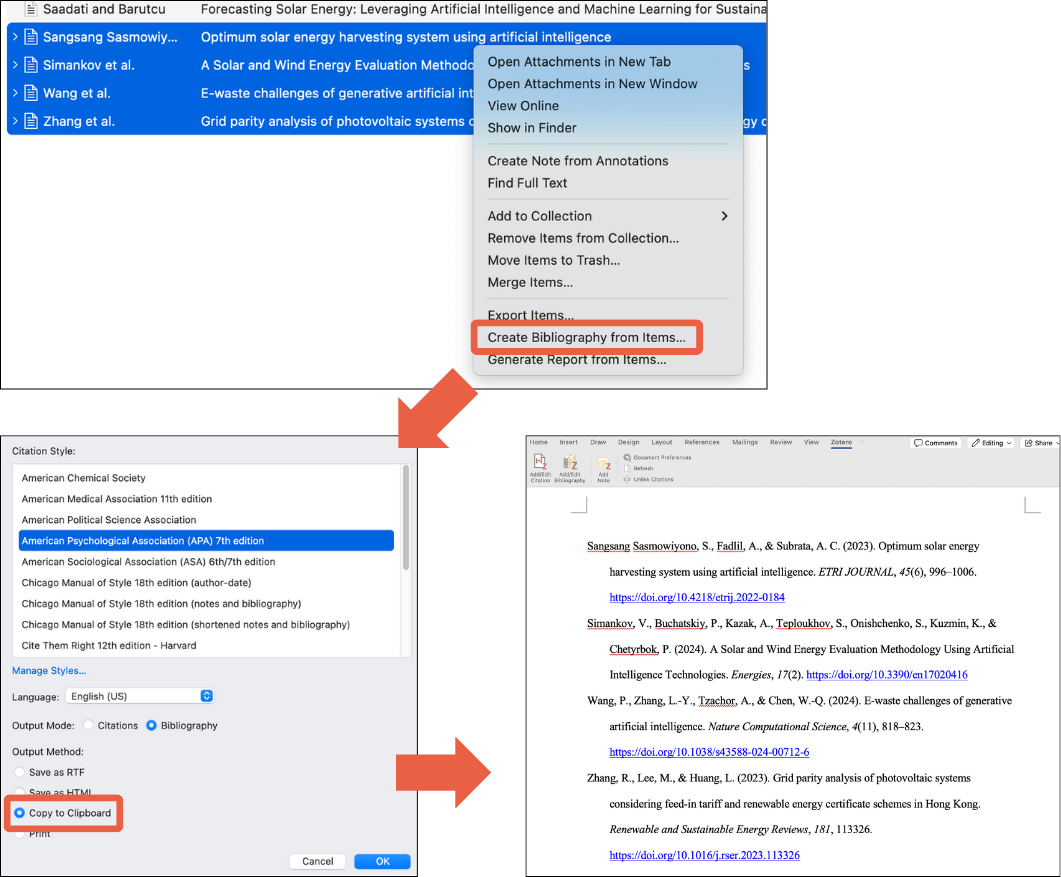
Task: Open the Manage Styles link
Action: pos(49,670)
